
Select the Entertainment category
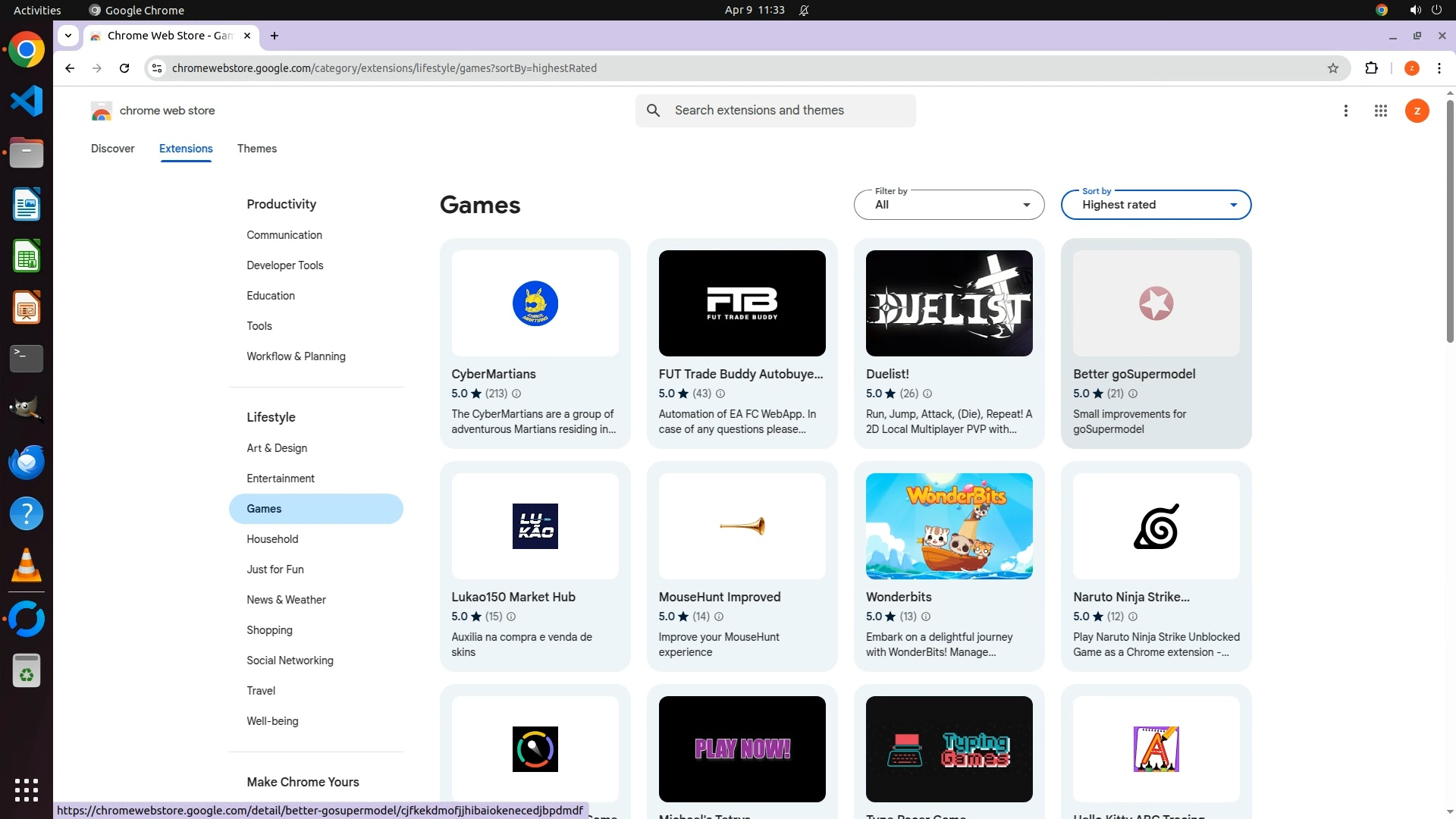click(x=280, y=479)
